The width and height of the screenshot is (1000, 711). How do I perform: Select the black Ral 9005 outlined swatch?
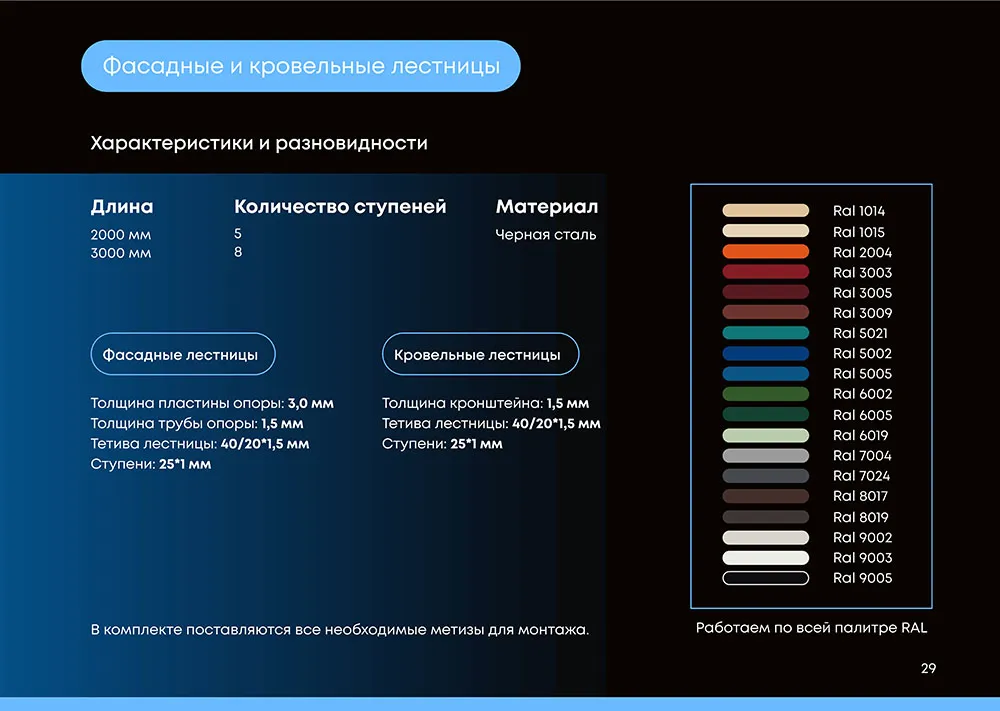click(765, 578)
